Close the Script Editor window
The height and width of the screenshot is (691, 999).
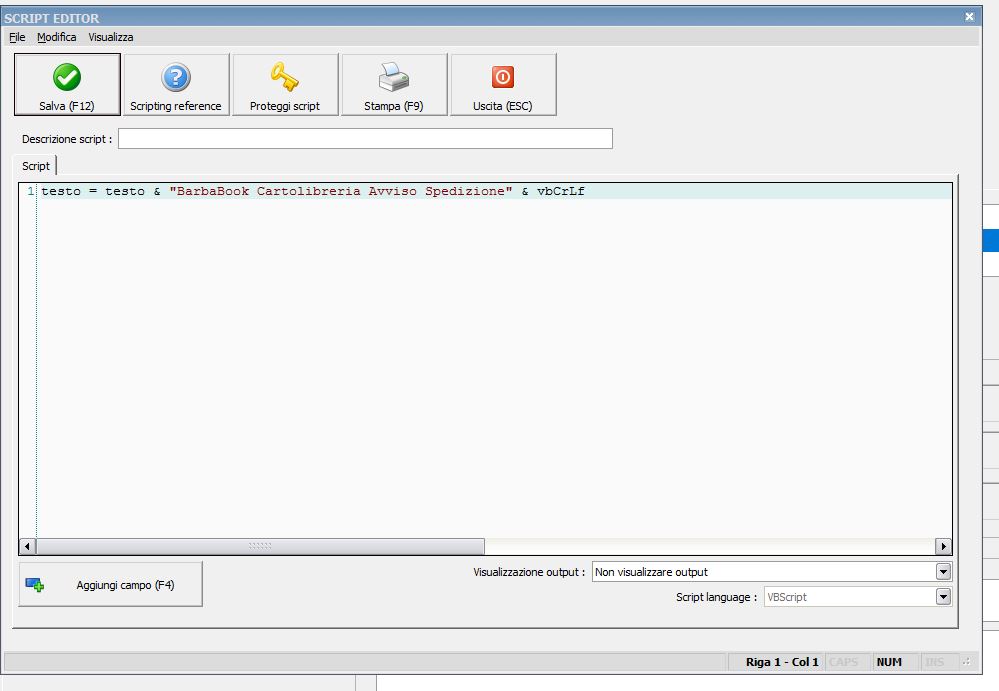click(x=969, y=17)
